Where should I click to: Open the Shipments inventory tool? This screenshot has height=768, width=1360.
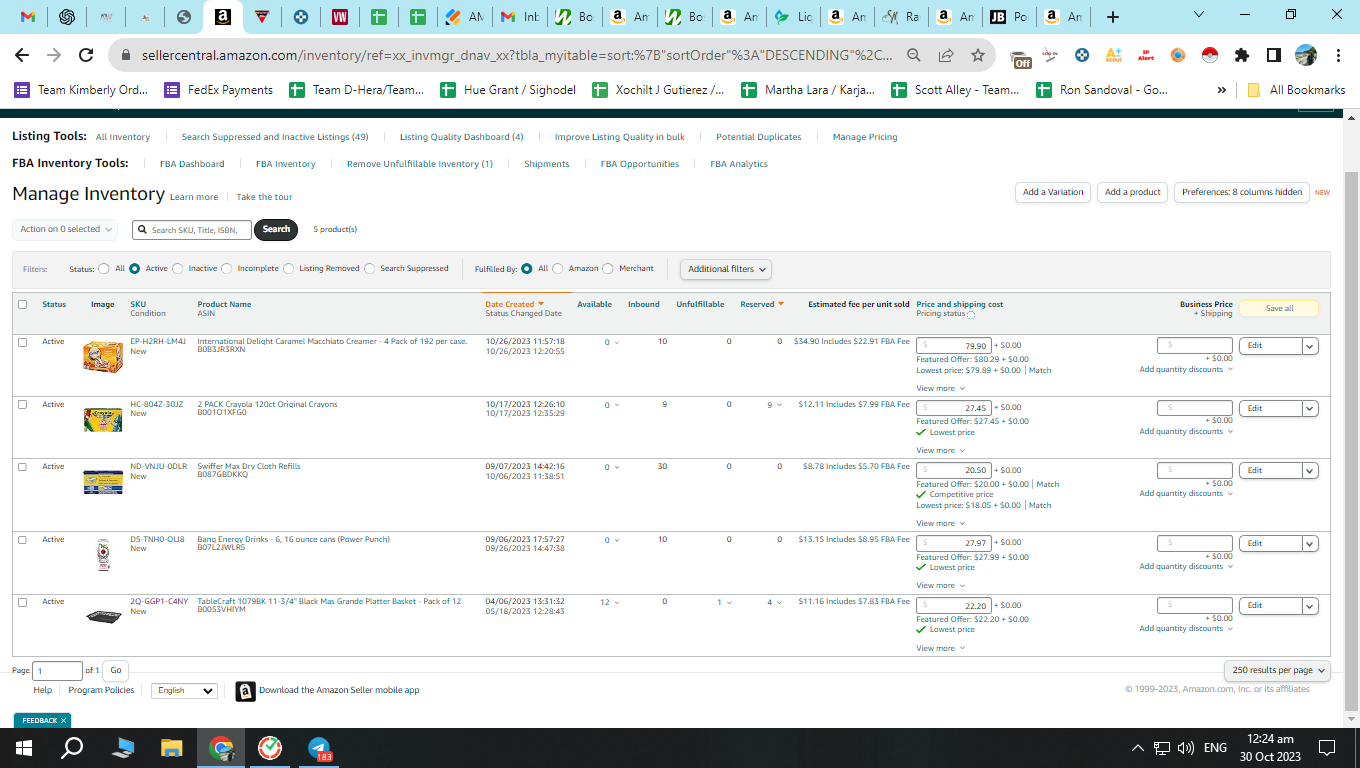pos(546,164)
